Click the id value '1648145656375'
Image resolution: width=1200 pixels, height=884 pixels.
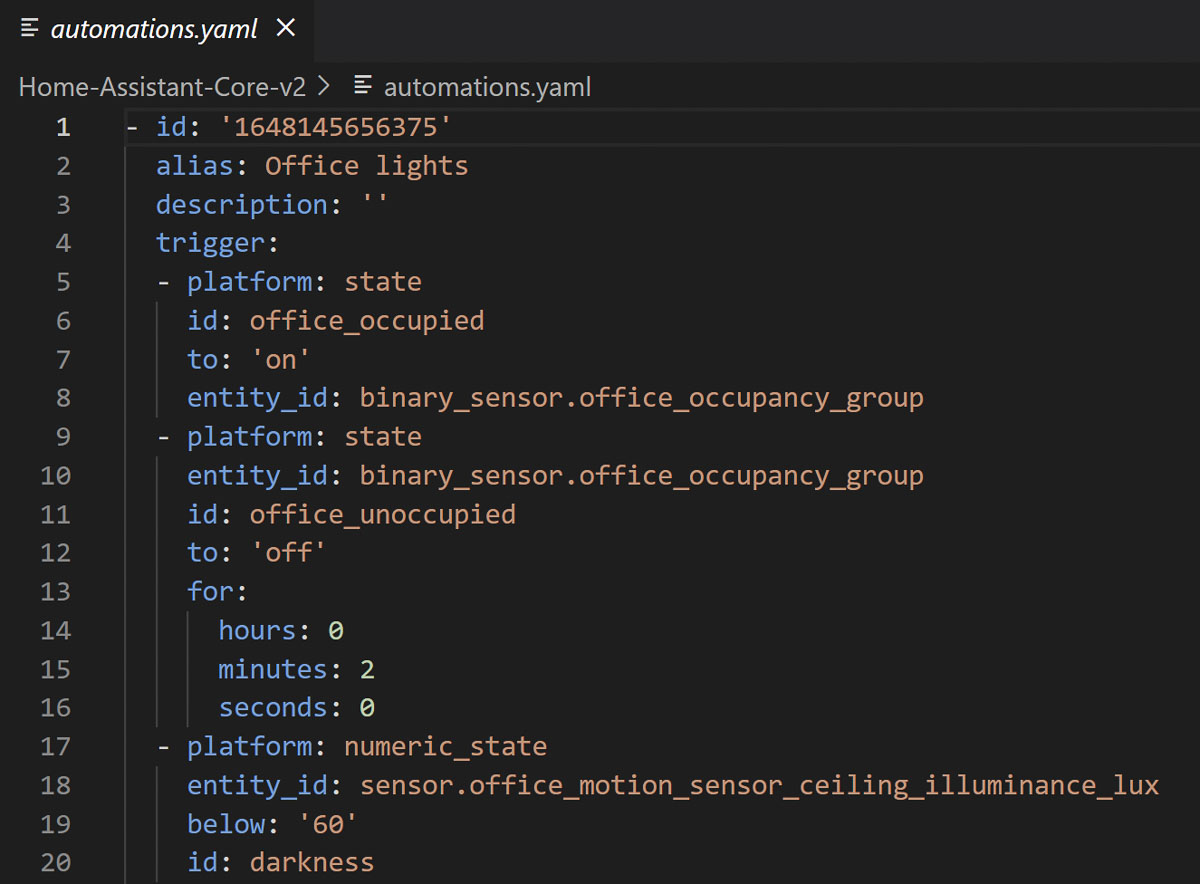coord(335,127)
